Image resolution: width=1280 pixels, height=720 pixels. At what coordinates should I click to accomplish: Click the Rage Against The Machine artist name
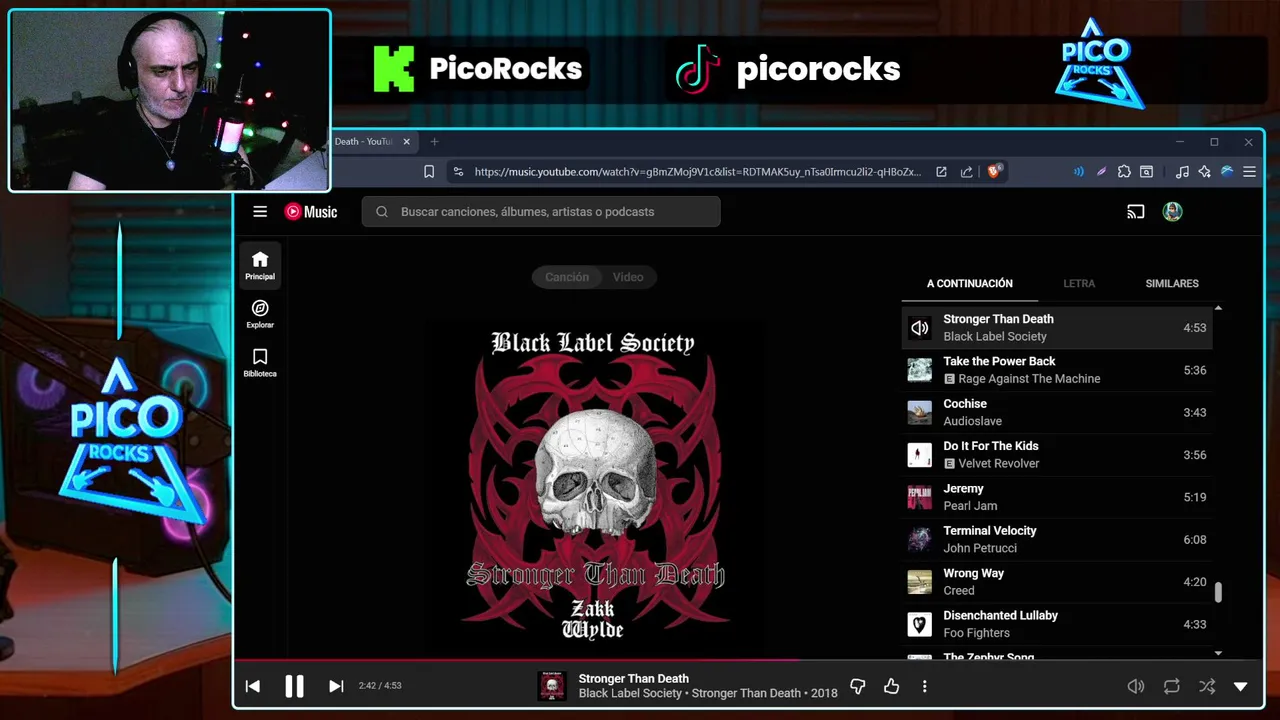tap(1029, 379)
